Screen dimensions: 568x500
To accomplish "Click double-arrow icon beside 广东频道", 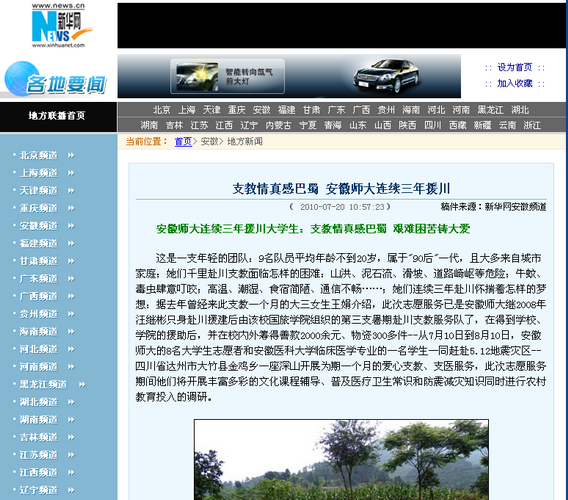I will 71,279.
